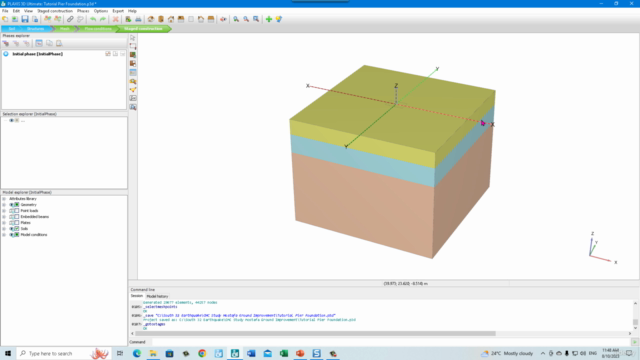Click the New project icon
This screenshot has width=640, height=360.
tap(5, 19)
